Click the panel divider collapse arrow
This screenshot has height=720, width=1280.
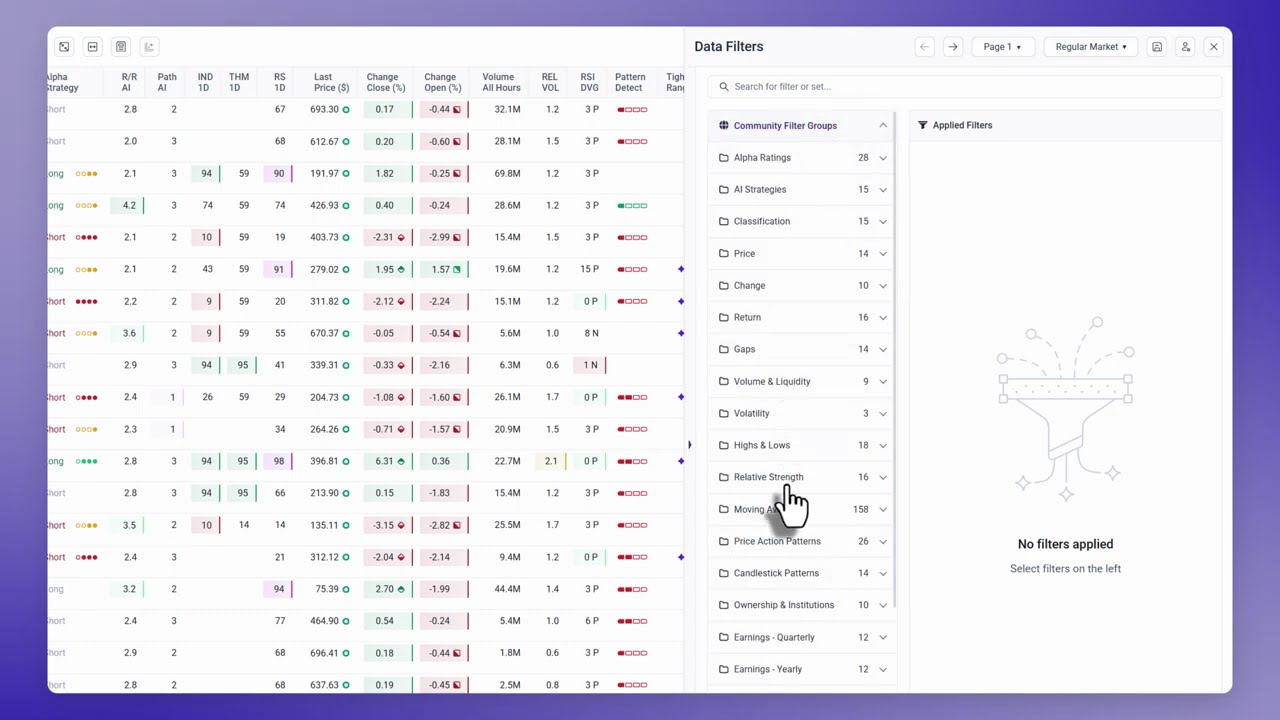click(x=689, y=445)
